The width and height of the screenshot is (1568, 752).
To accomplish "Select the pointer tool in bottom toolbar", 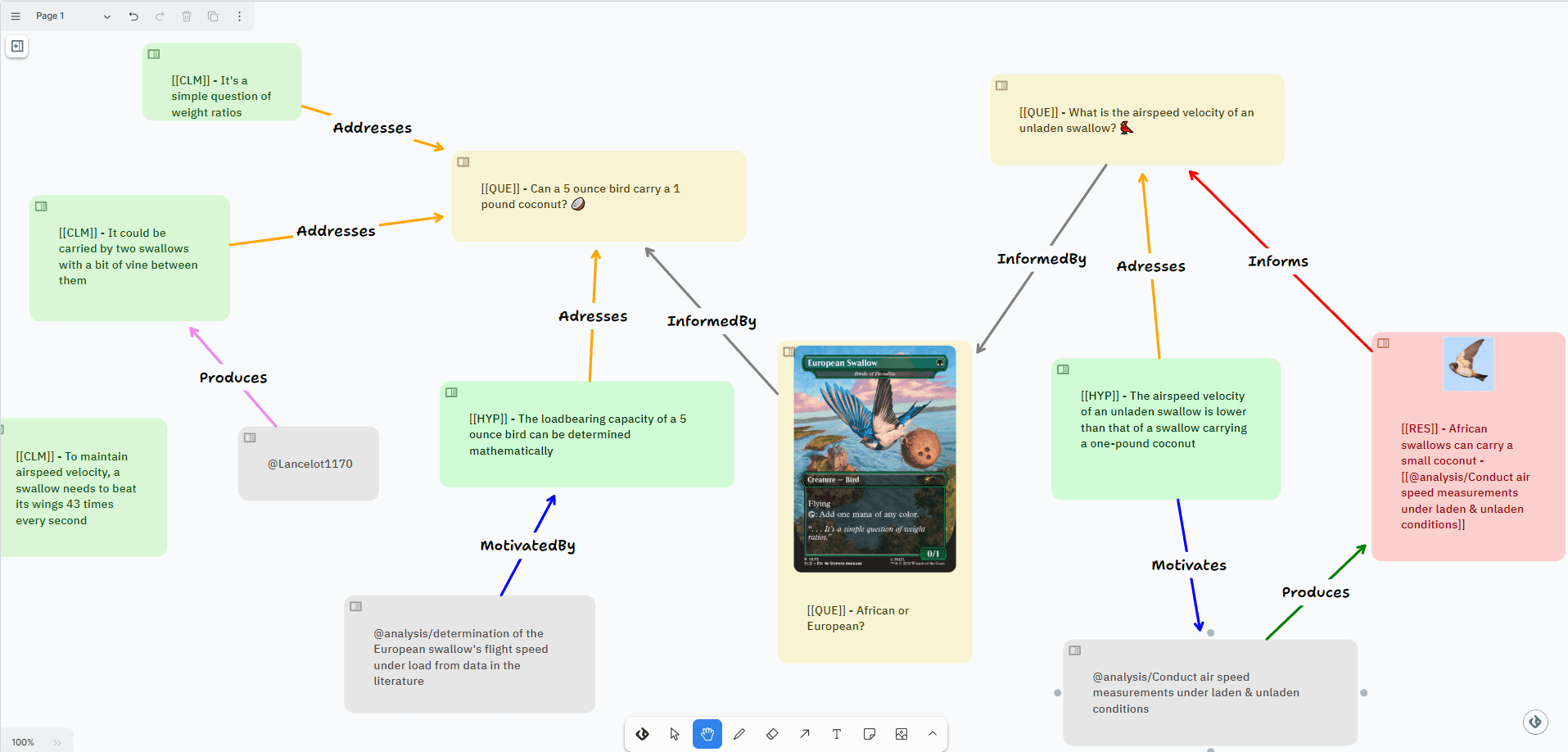I will point(675,734).
